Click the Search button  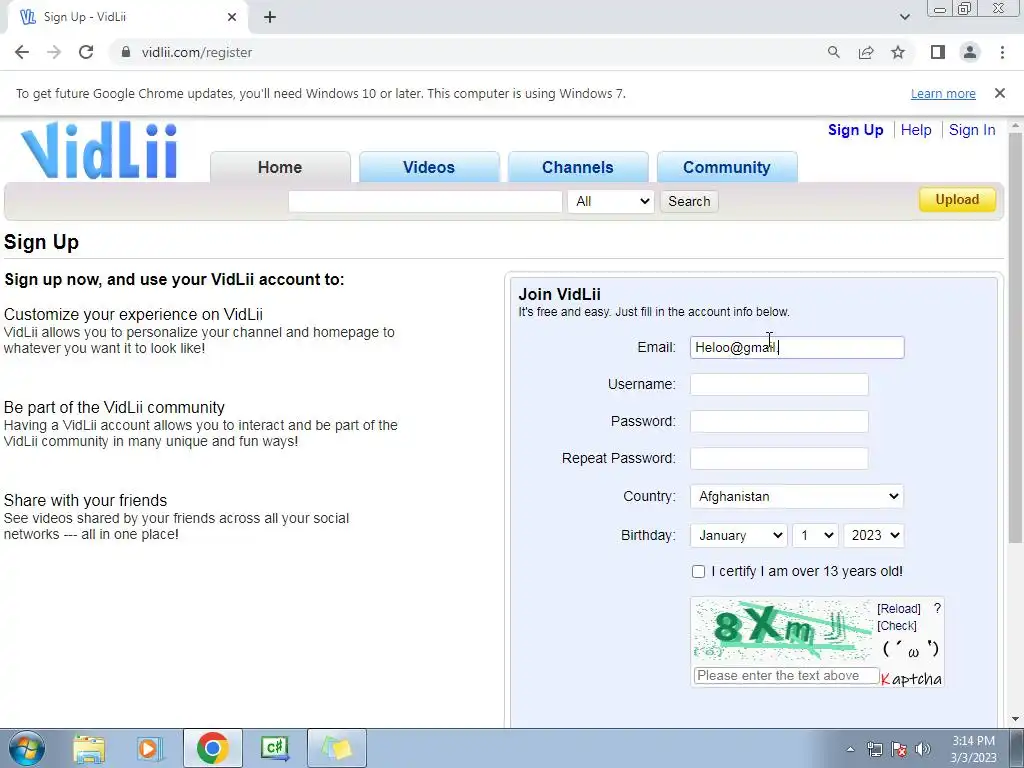tap(689, 201)
